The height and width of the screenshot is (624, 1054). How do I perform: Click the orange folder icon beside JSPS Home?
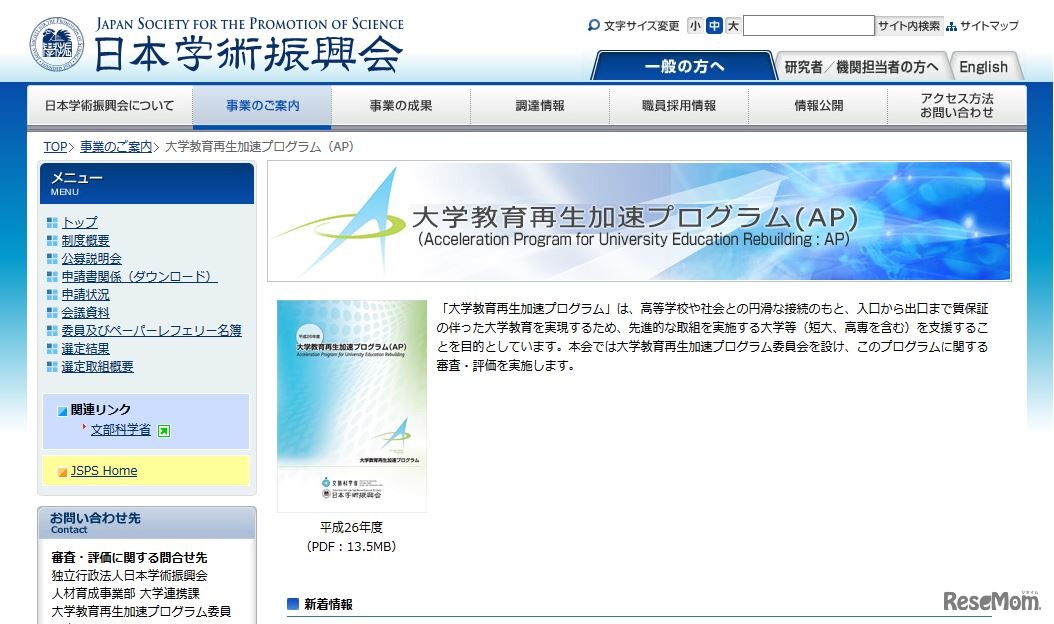[x=63, y=470]
